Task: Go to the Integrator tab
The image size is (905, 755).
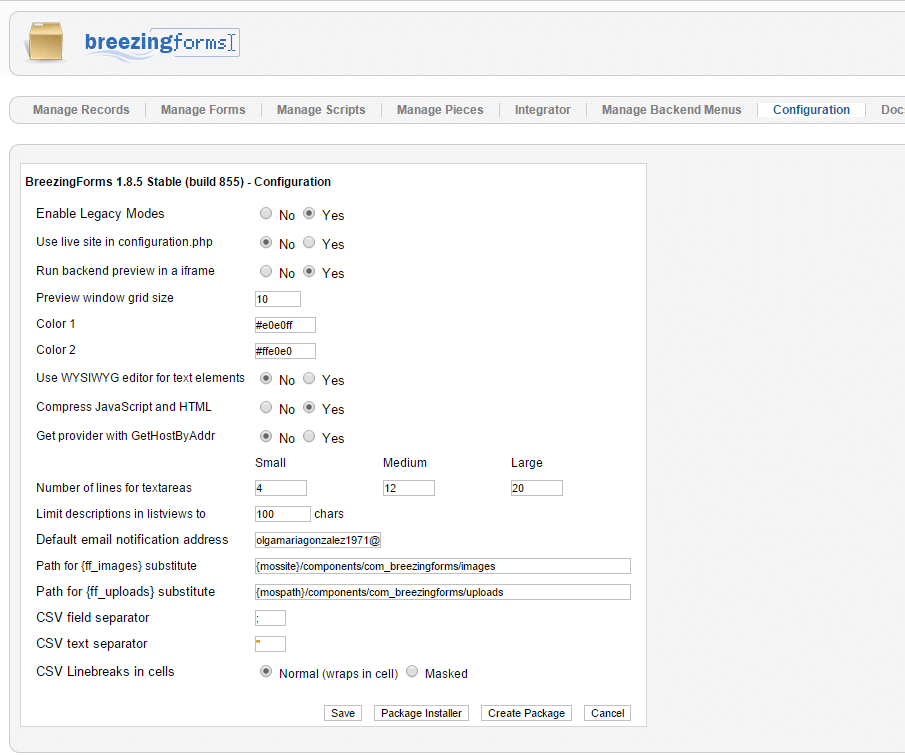Action: tap(543, 110)
